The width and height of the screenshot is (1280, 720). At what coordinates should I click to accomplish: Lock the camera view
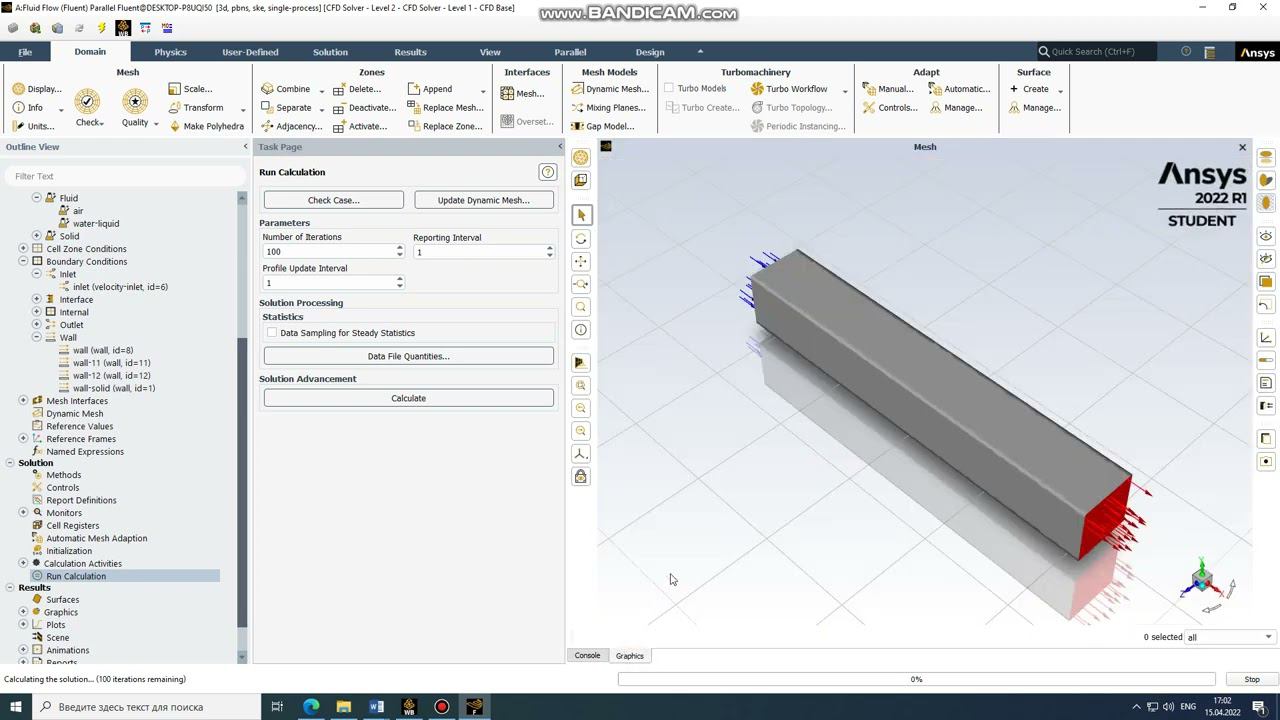tap(581, 477)
